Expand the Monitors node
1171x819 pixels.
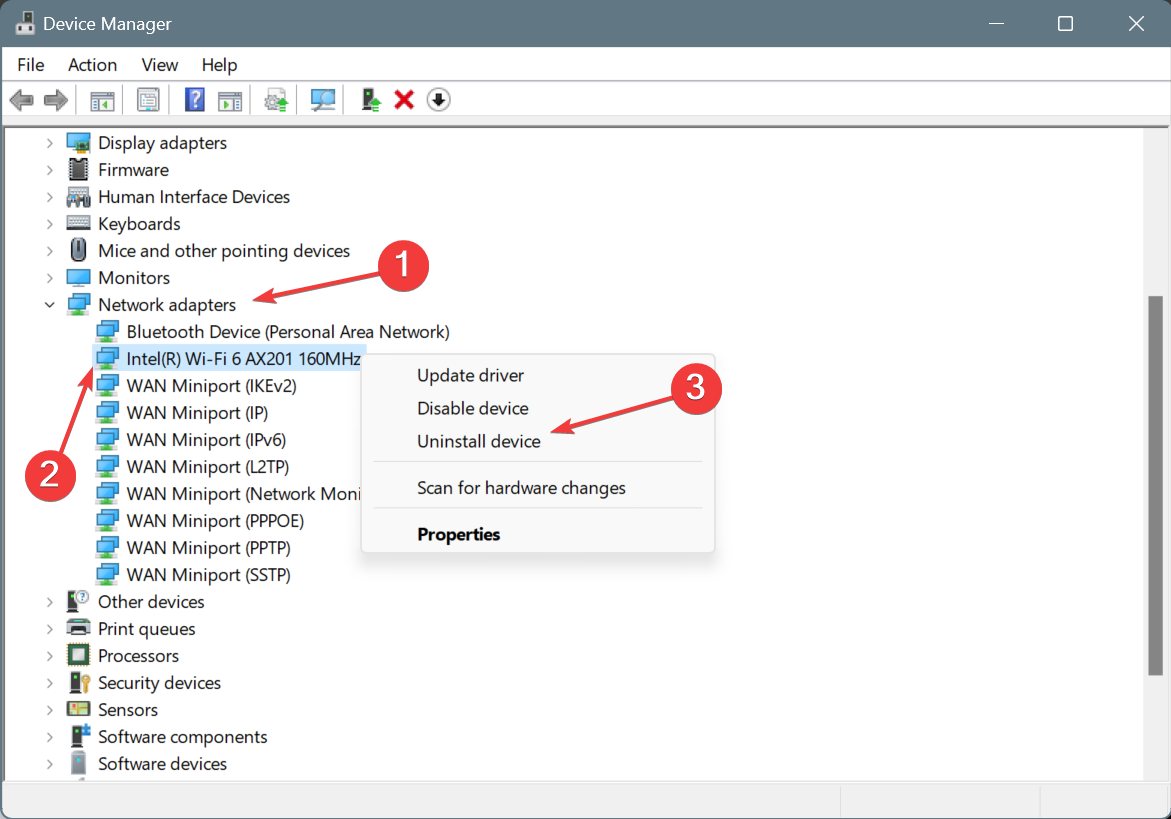[49, 278]
